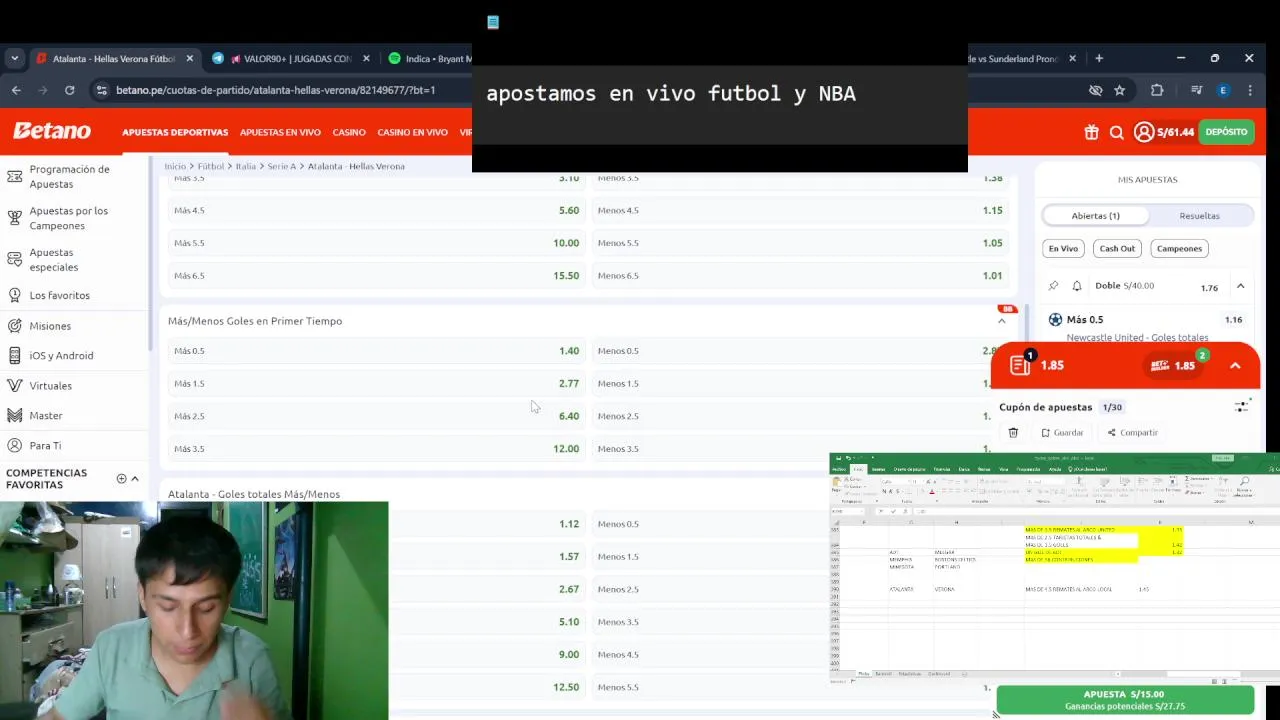This screenshot has height=720, width=1280.
Task: Click the green Depósito button
Action: click(x=1226, y=132)
